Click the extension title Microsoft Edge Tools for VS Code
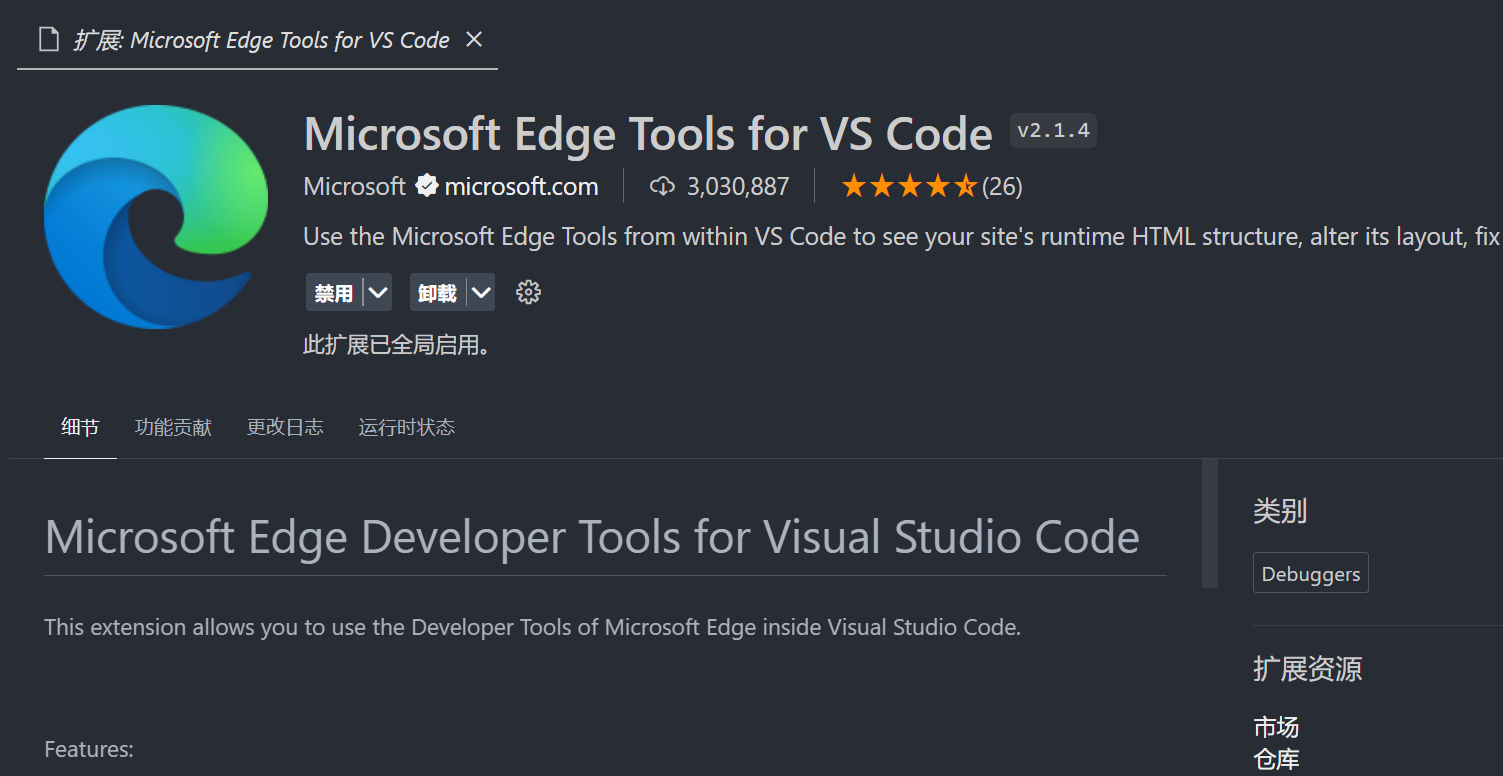Screen dimensions: 1503x776 [648, 134]
